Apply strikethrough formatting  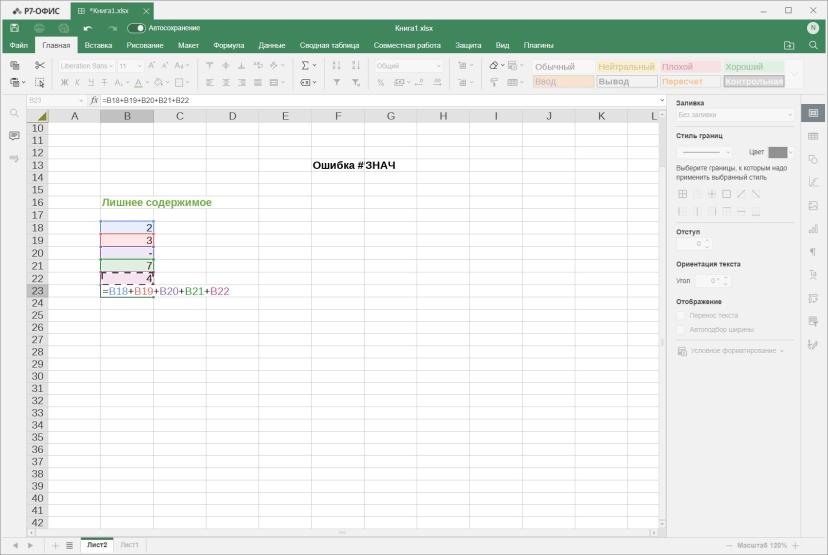[x=104, y=82]
